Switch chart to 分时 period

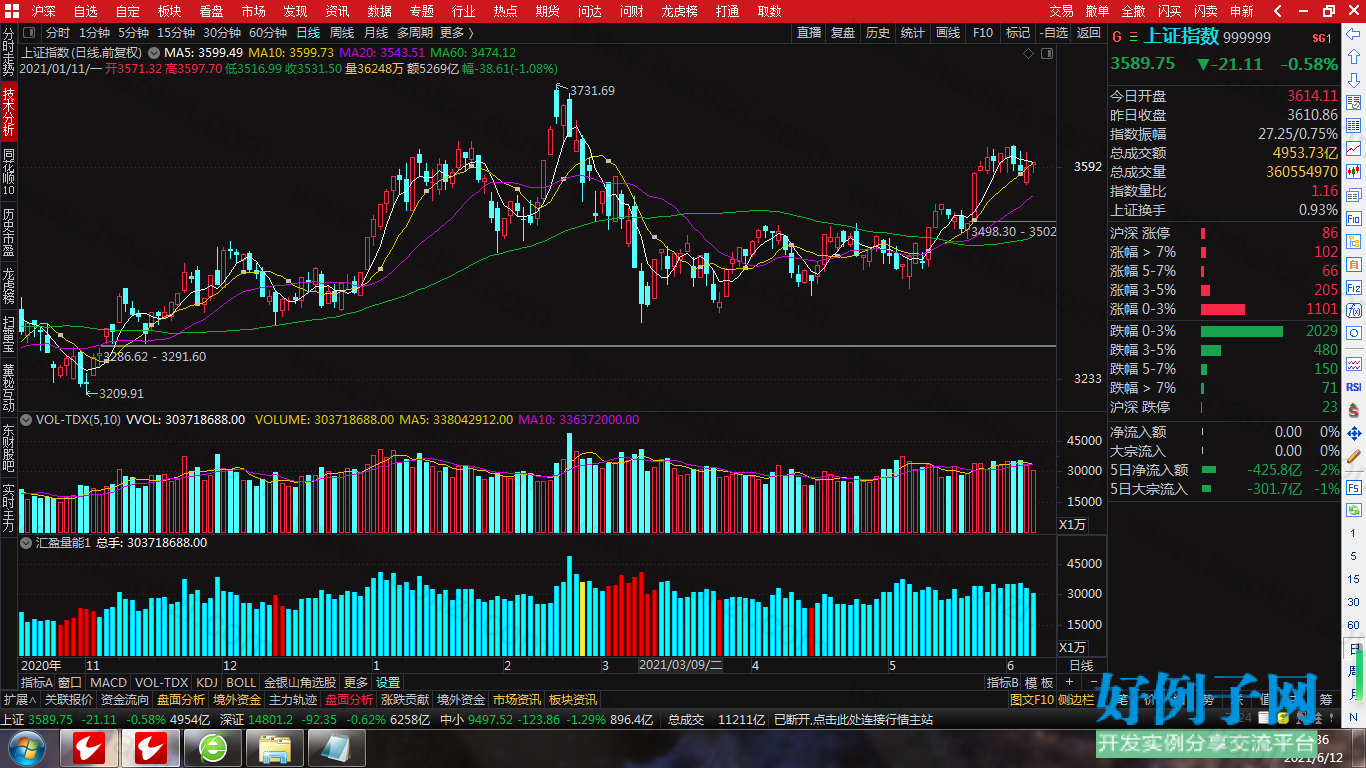[57, 32]
